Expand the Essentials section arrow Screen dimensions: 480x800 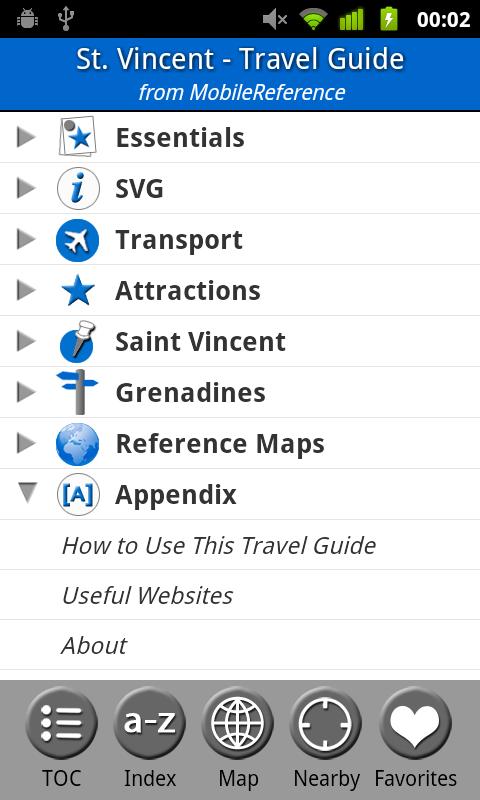26,137
